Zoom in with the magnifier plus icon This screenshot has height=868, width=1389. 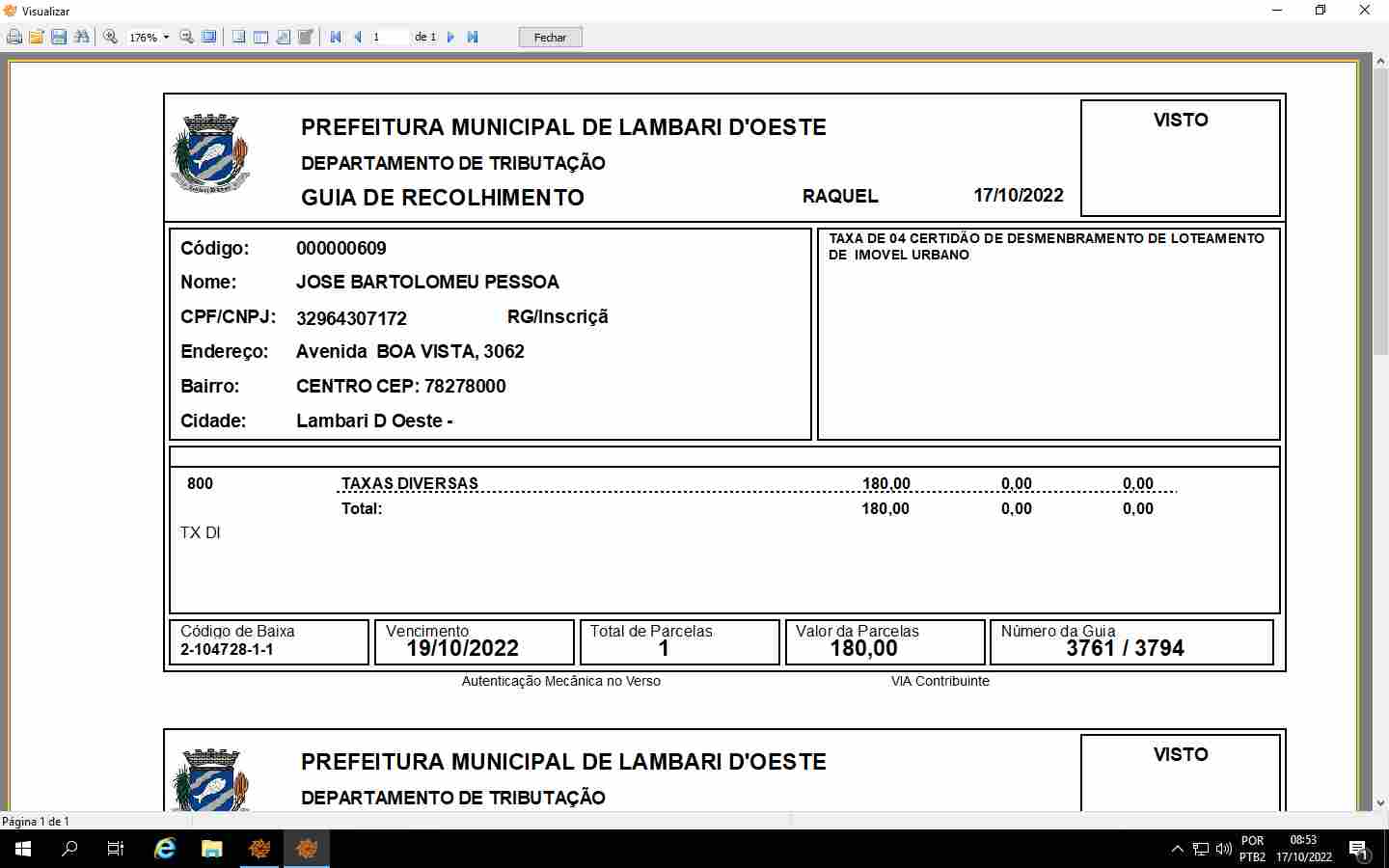pyautogui.click(x=111, y=38)
